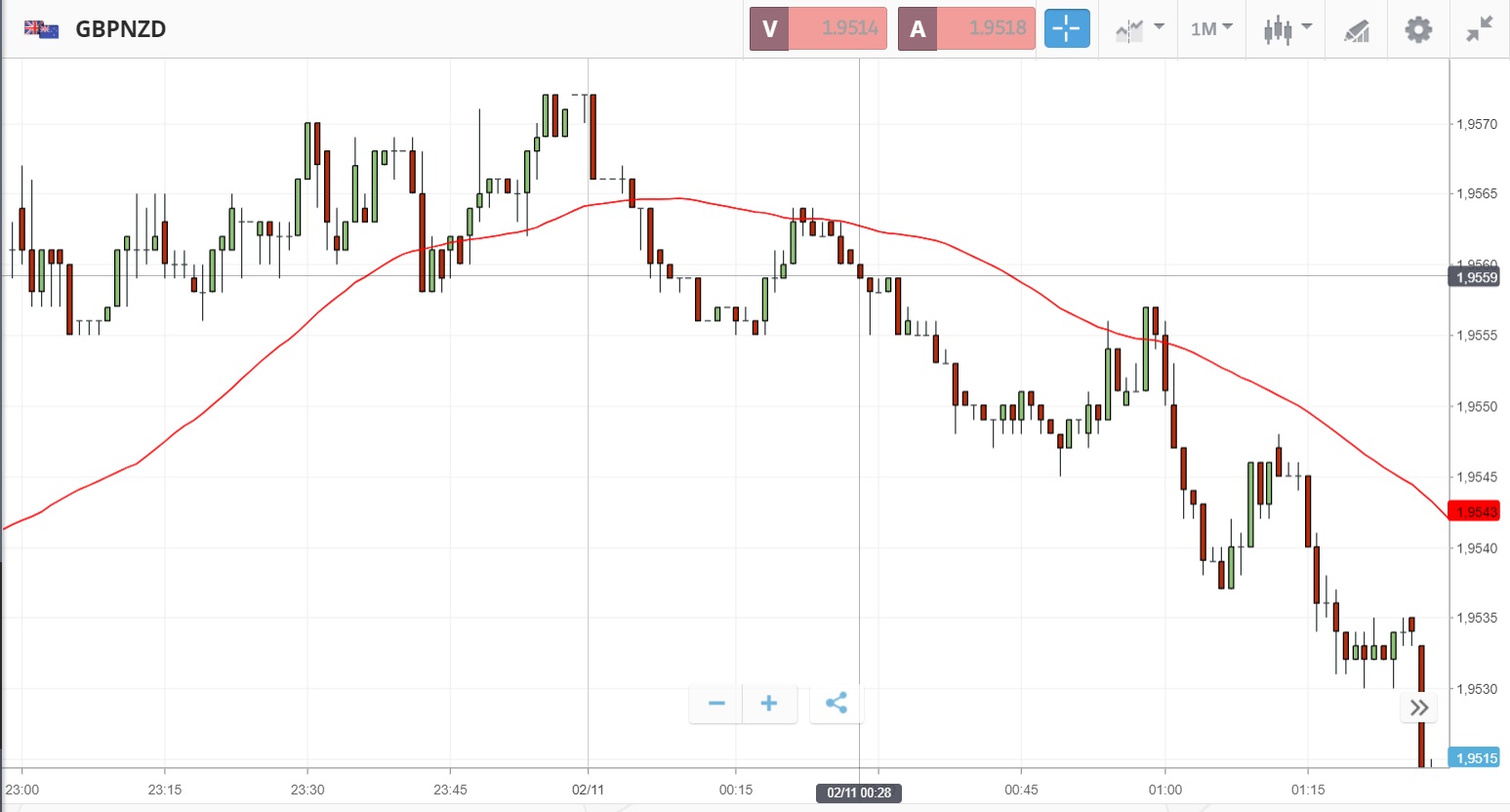Screen dimensions: 1510x812
Task: Jump to latest candles double-arrow
Action: pos(1419,708)
